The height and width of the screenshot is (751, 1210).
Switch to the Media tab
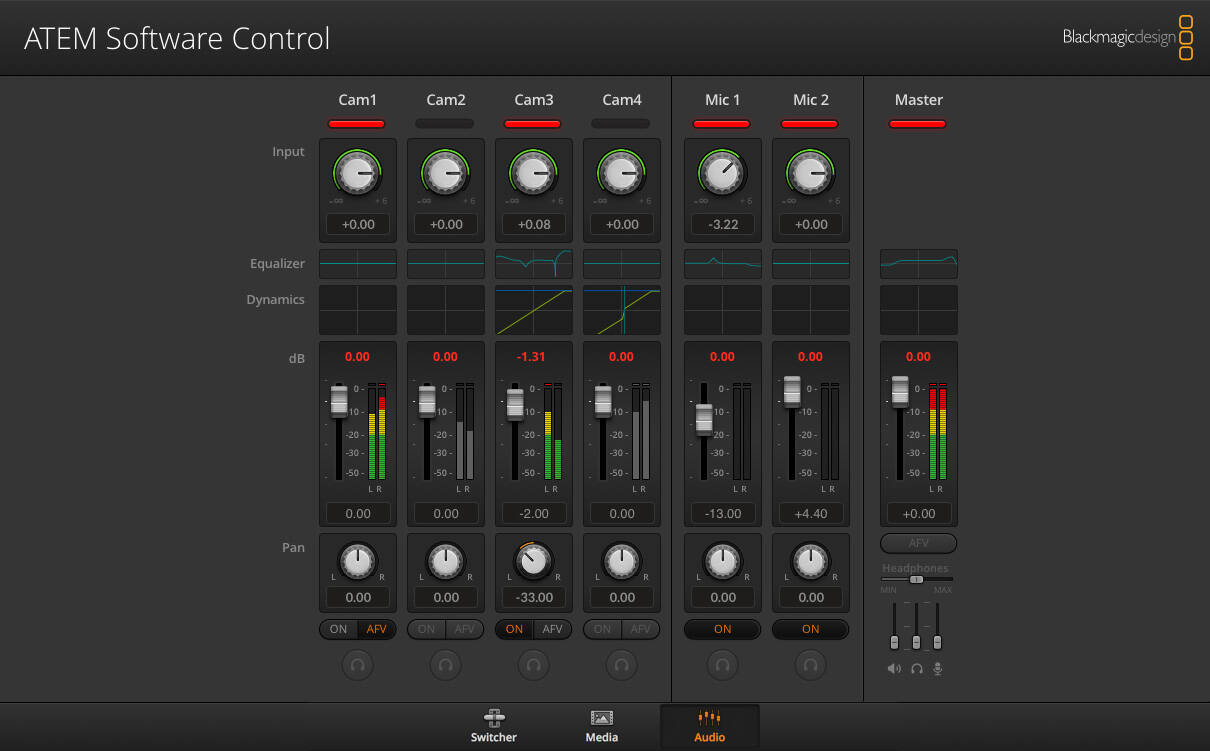602,727
